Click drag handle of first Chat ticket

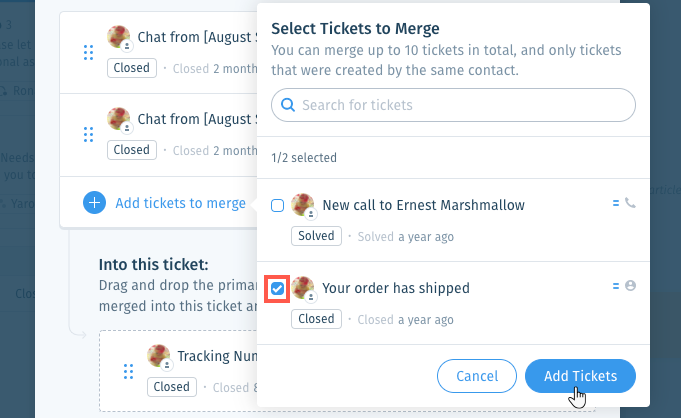(x=88, y=53)
